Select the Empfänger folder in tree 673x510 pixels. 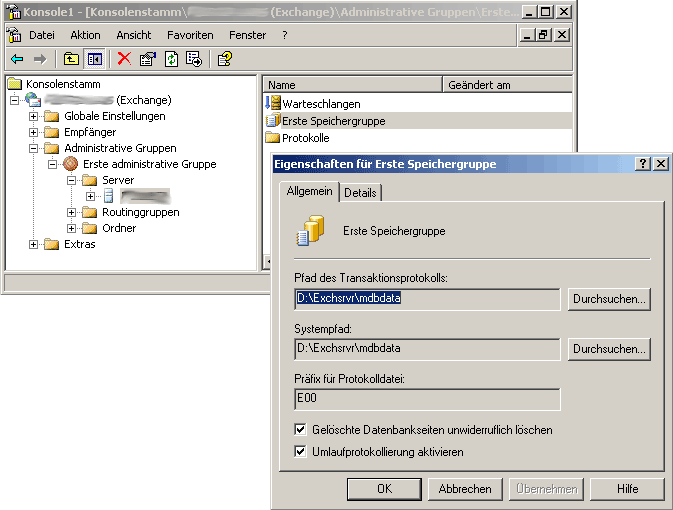tap(90, 132)
